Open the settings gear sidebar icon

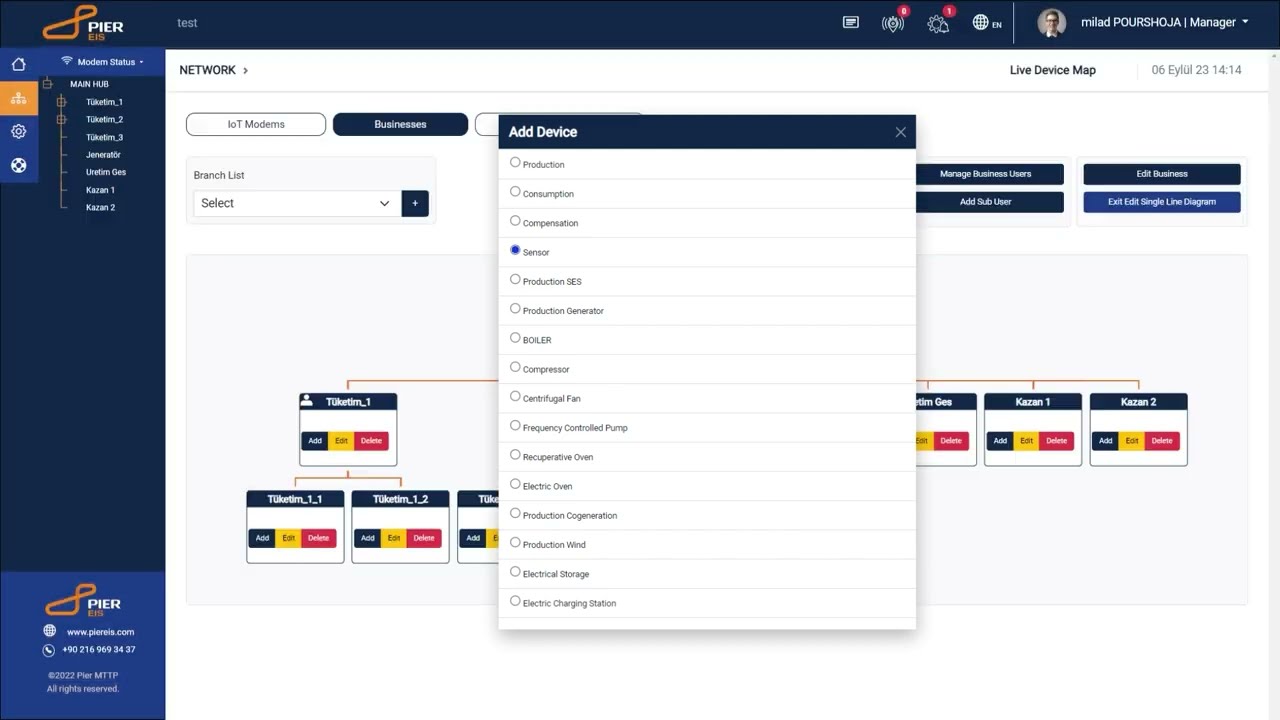pyautogui.click(x=18, y=131)
